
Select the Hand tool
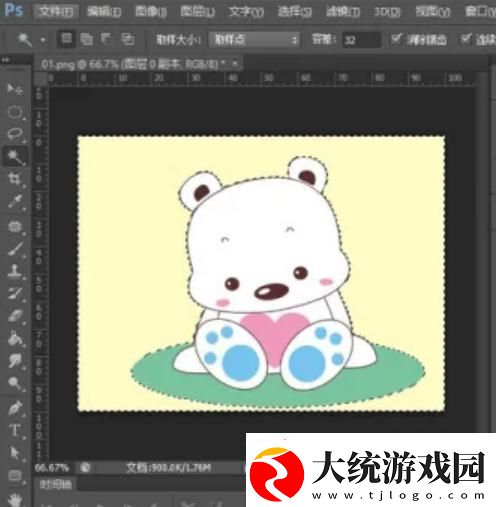tap(15, 500)
